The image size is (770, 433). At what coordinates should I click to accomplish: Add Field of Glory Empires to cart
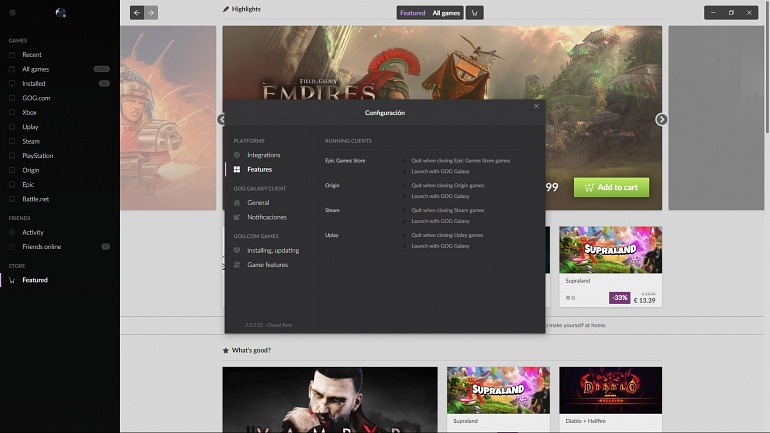[611, 188]
